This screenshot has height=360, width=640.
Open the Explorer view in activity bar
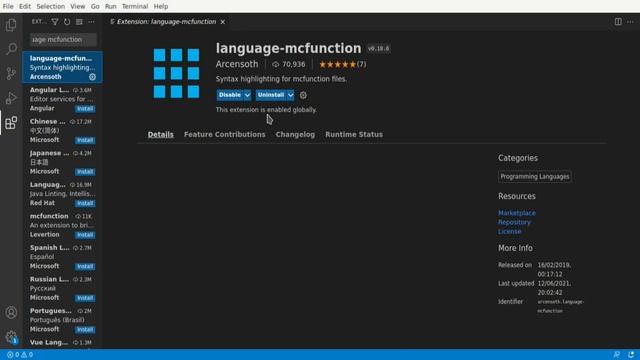[x=11, y=25]
